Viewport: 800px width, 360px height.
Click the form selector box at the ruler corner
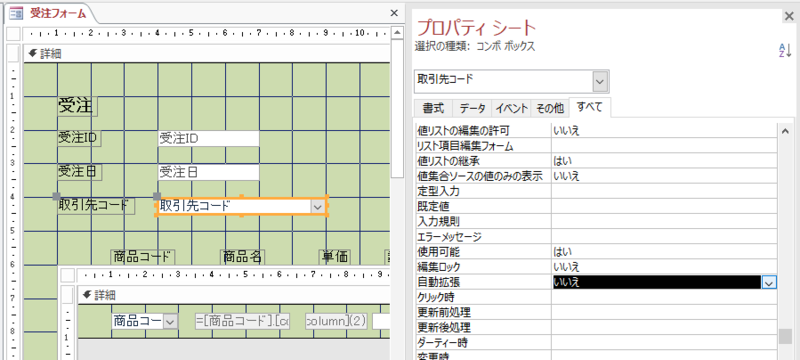click(x=14, y=34)
